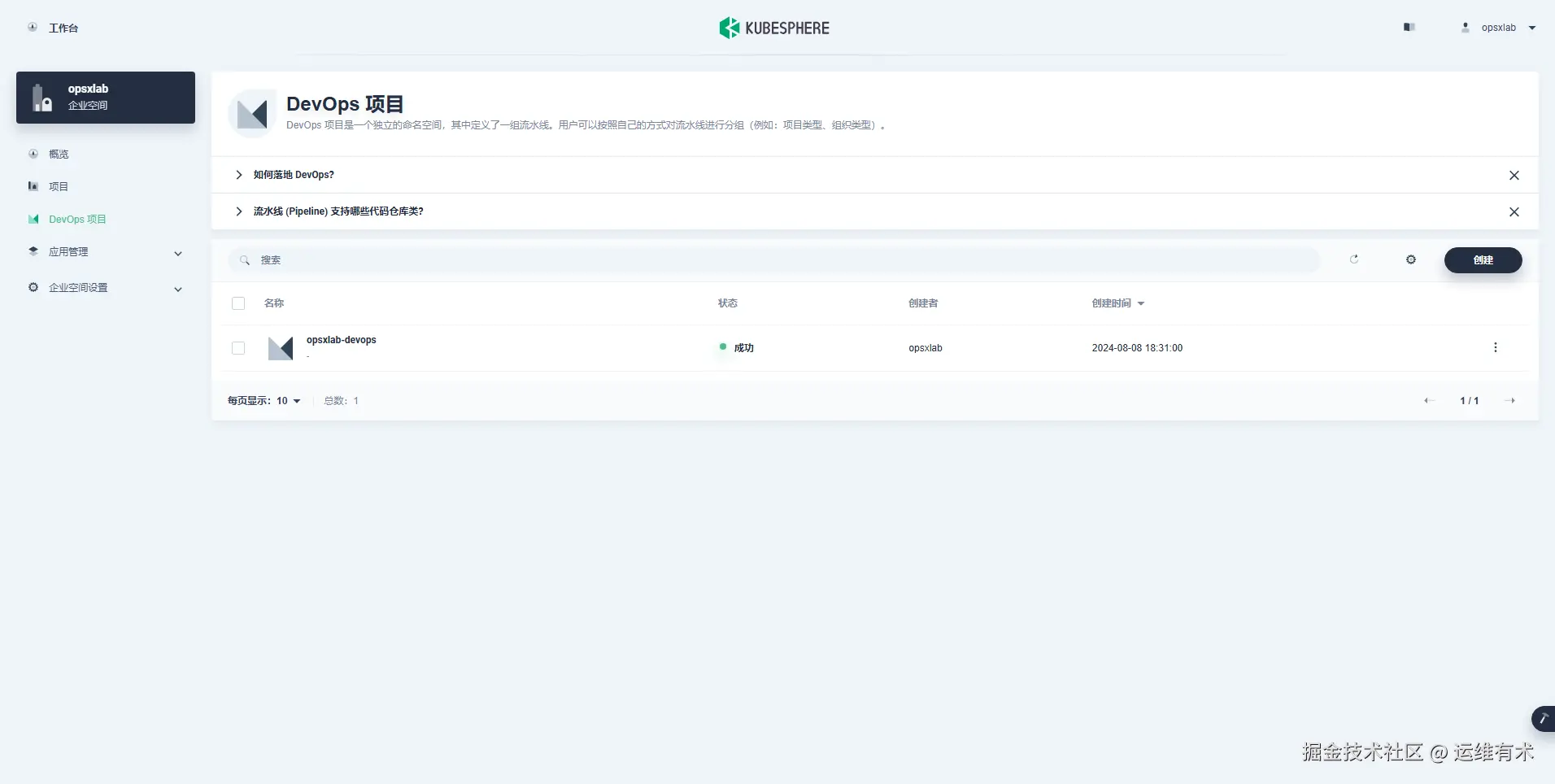Click the KubeSphere logo at the top
This screenshot has width=1555, height=784.
(x=773, y=27)
